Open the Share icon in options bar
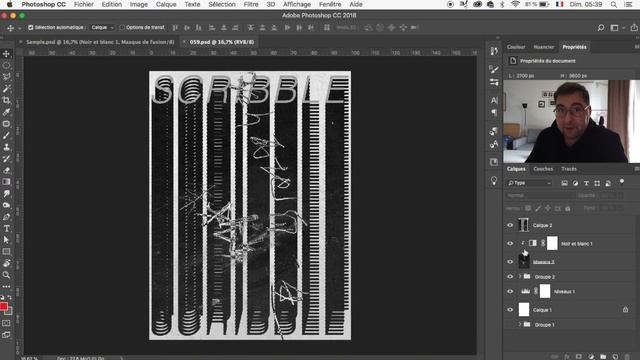 [634, 28]
